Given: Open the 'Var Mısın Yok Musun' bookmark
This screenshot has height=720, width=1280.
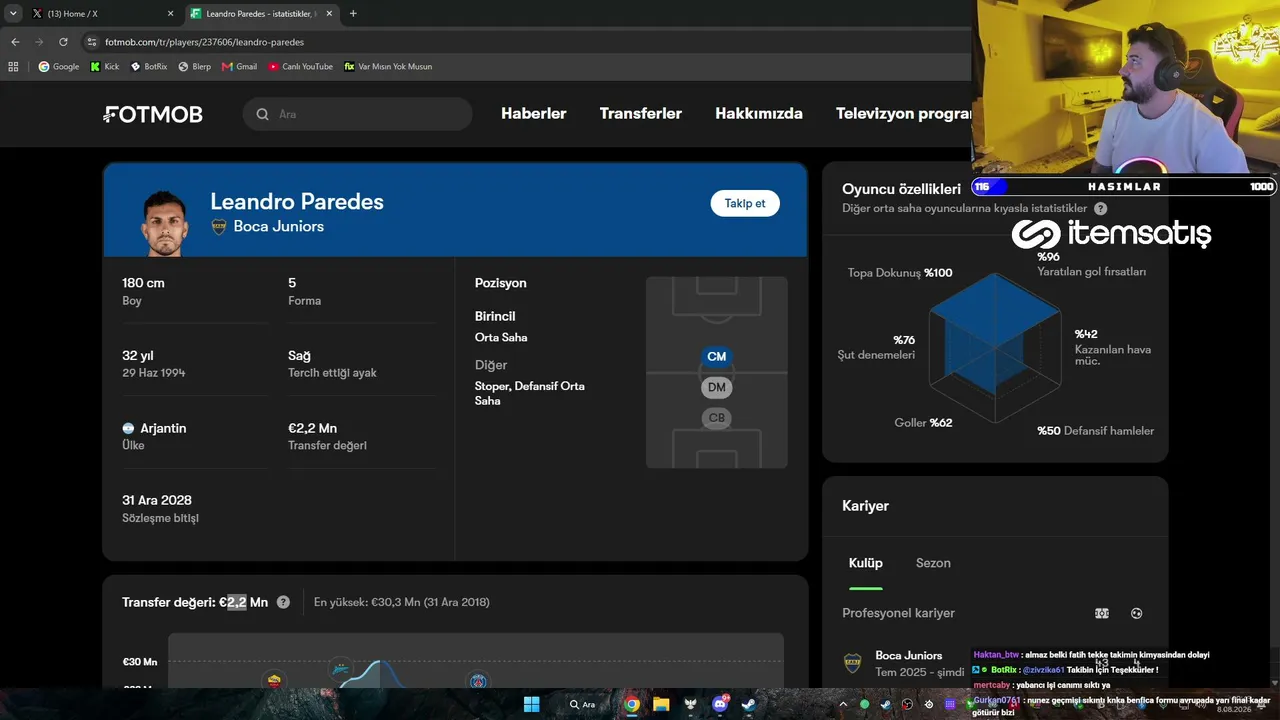Looking at the screenshot, I should (388, 67).
